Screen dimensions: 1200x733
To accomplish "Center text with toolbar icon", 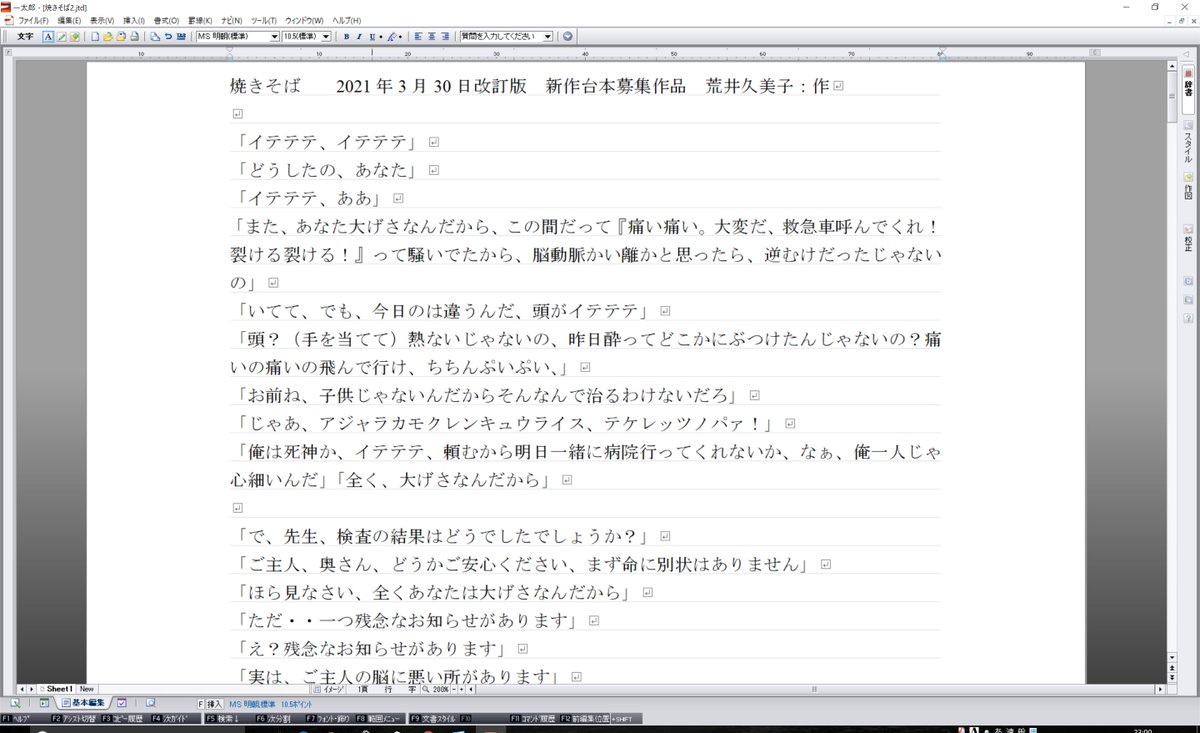I will [431, 37].
